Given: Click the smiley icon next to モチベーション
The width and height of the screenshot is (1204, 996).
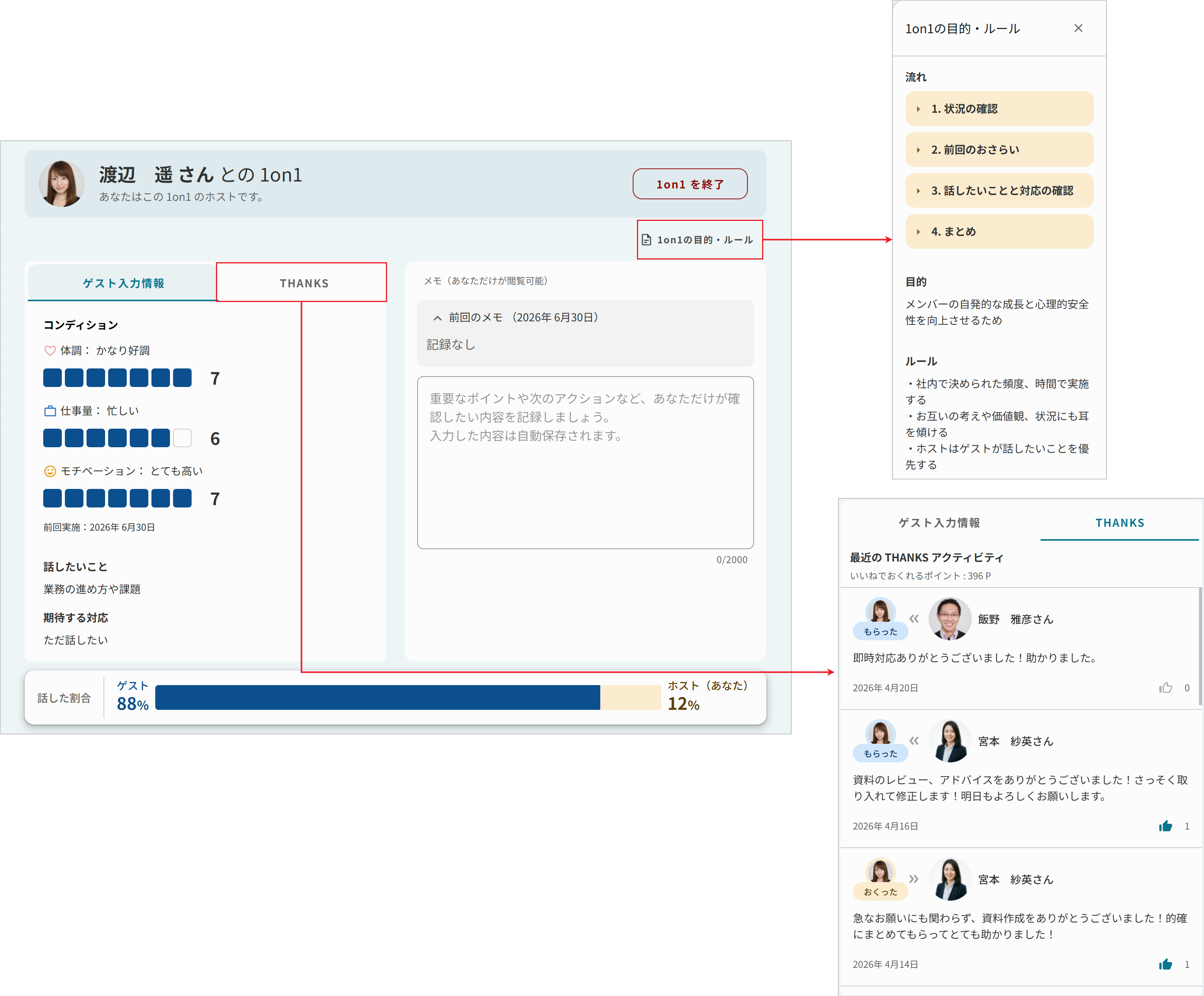Looking at the screenshot, I should click(x=50, y=471).
